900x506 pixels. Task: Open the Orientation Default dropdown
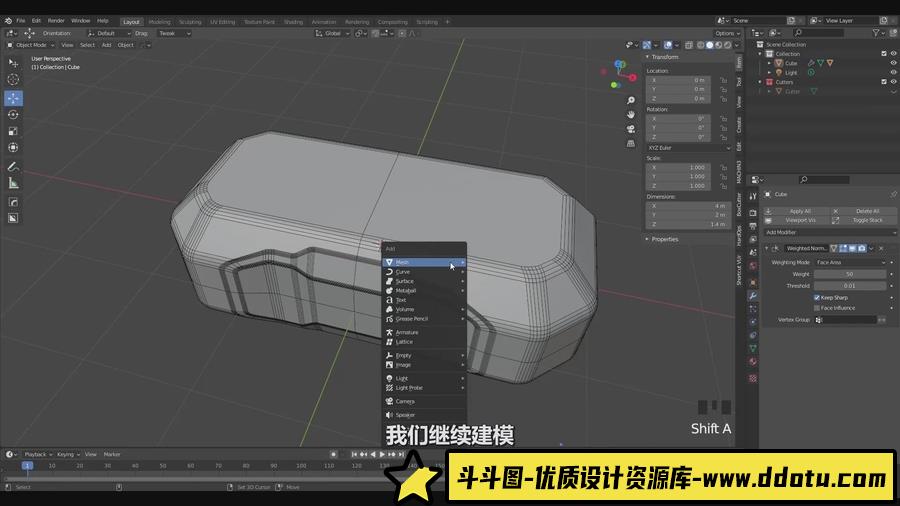tap(109, 33)
